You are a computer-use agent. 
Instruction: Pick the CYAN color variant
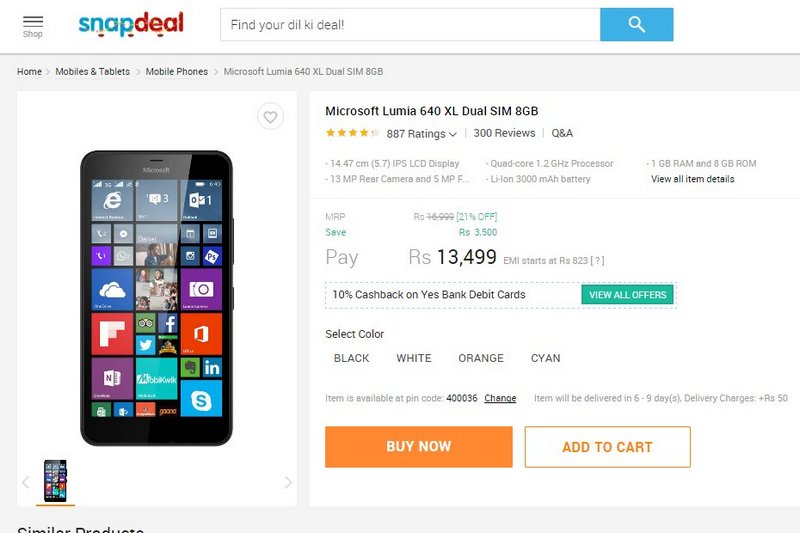(x=545, y=358)
